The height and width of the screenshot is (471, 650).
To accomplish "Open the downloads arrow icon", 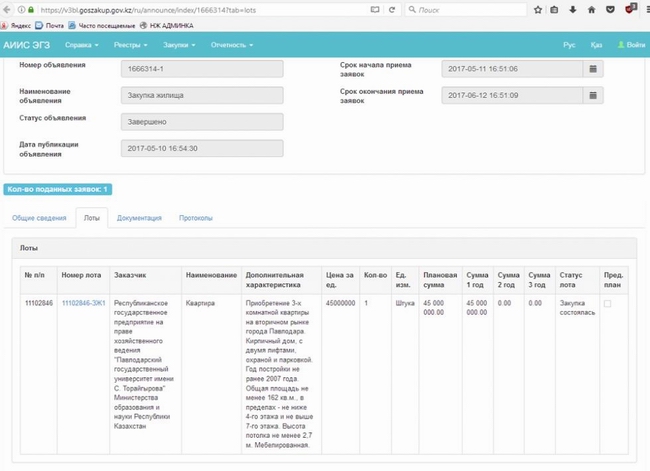I will click(x=571, y=9).
